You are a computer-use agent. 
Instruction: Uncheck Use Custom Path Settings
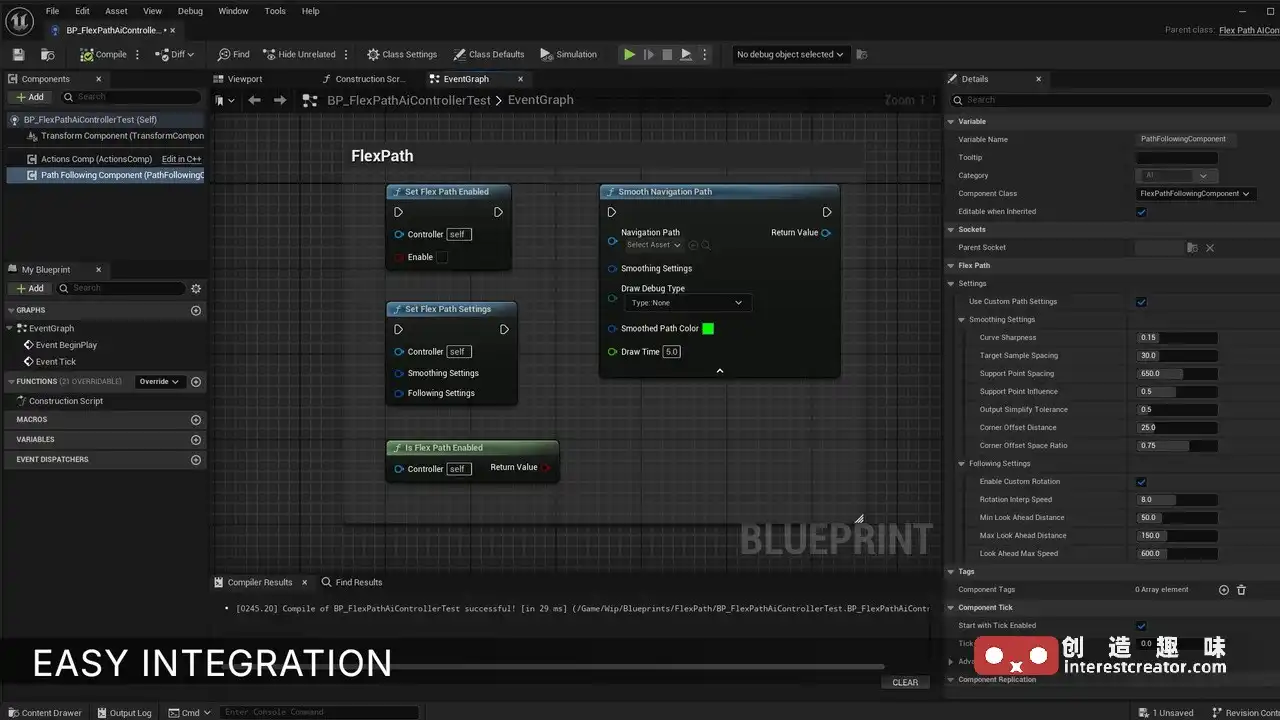click(1141, 302)
